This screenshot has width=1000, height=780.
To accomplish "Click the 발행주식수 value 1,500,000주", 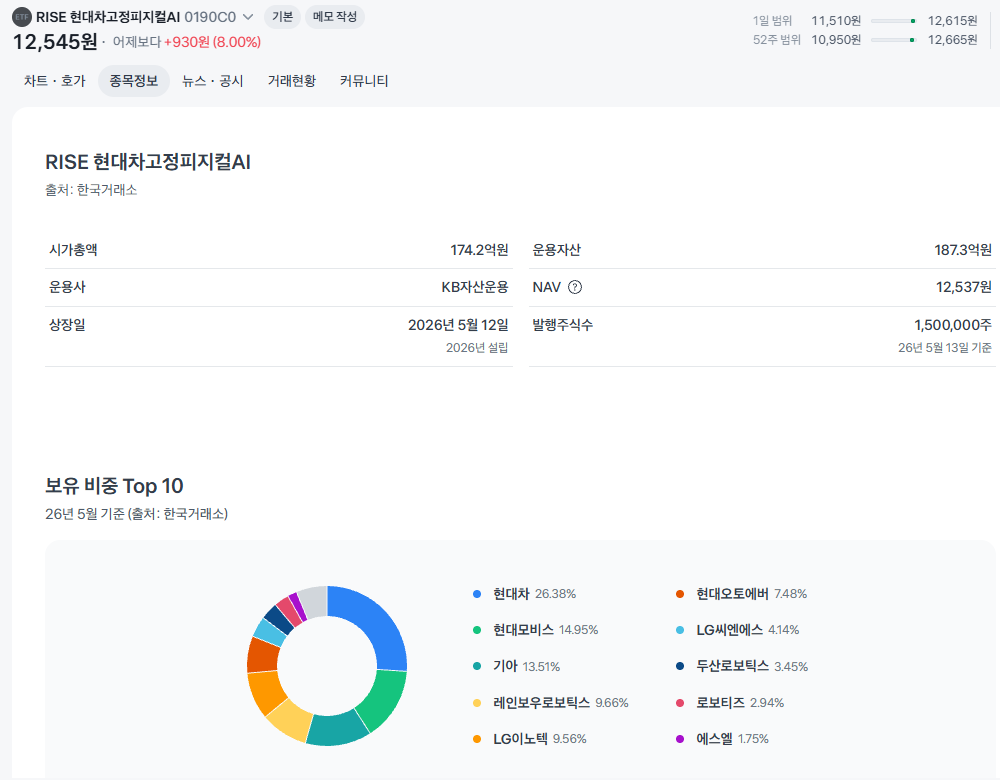I will (953, 325).
